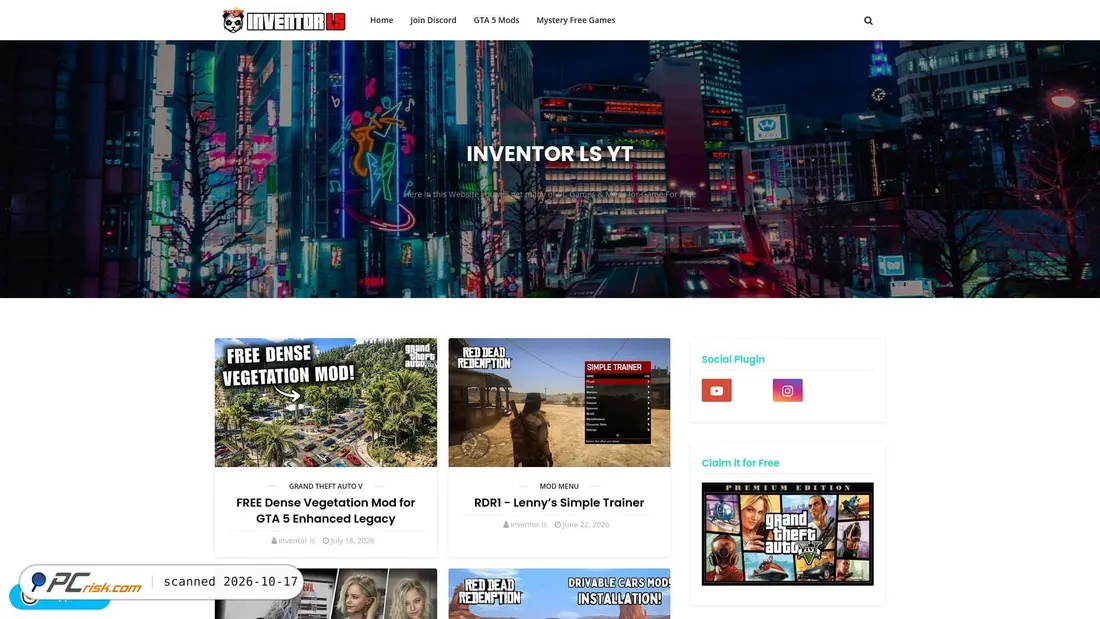Open the Join Discord menu item
This screenshot has height=619, width=1100.
[x=433, y=20]
